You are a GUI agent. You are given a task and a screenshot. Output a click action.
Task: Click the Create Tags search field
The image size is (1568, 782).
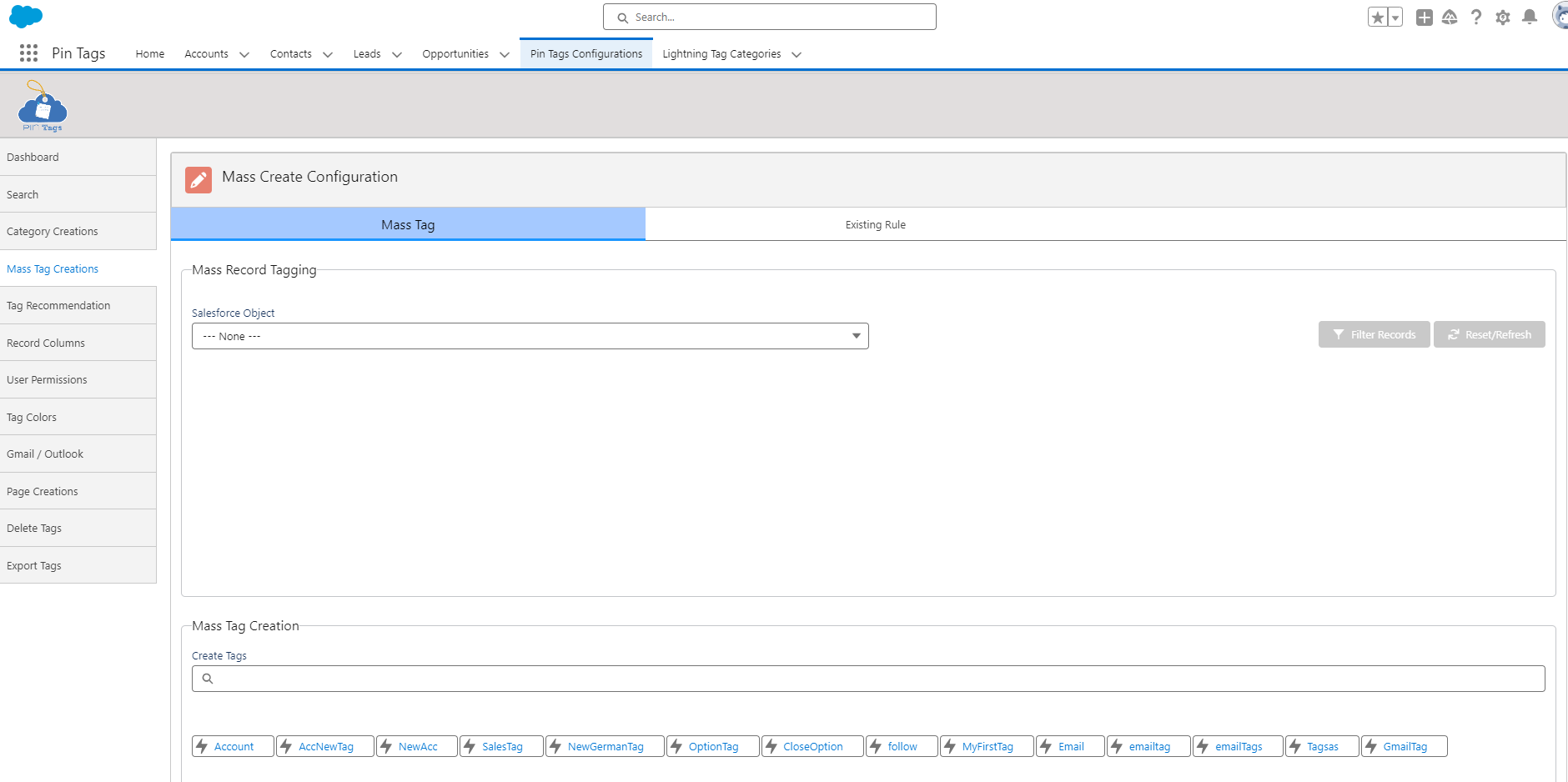click(x=868, y=679)
